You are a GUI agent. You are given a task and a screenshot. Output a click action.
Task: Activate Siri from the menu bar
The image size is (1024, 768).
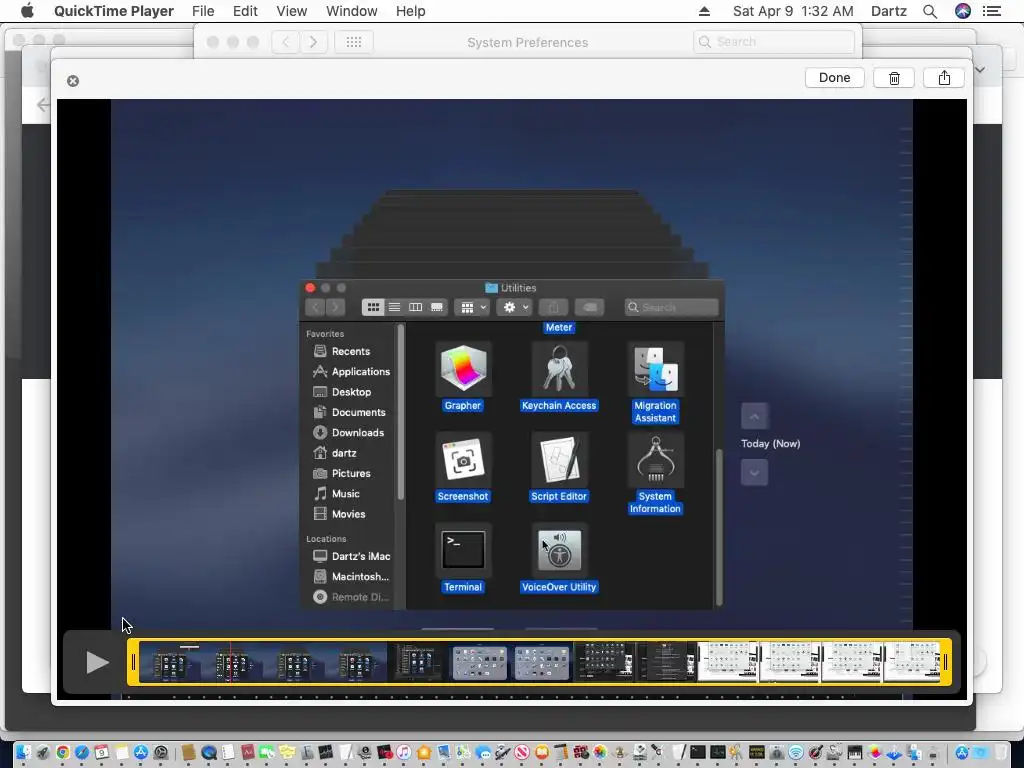963,11
